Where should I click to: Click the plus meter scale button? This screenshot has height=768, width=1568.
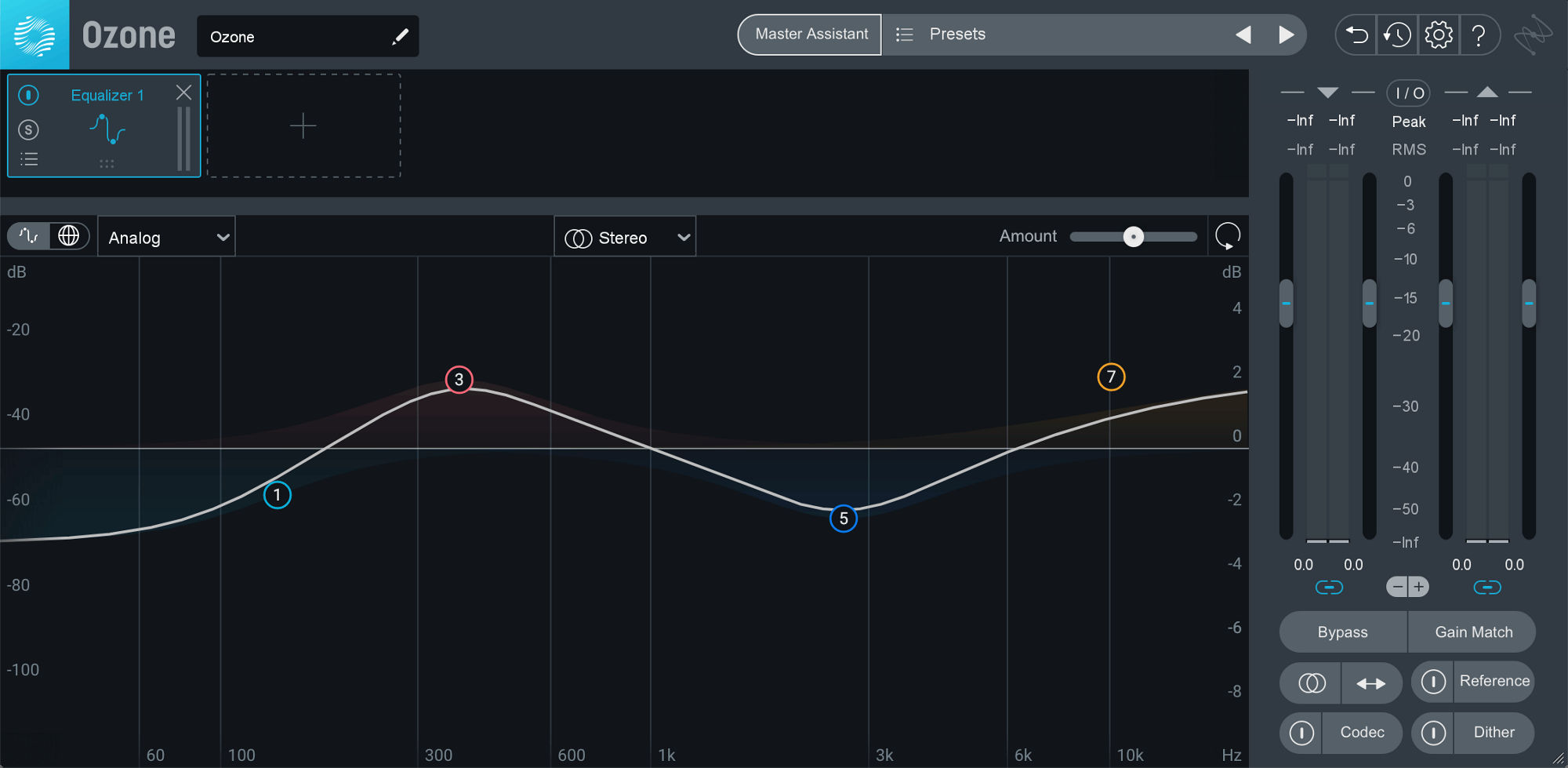click(x=1418, y=587)
